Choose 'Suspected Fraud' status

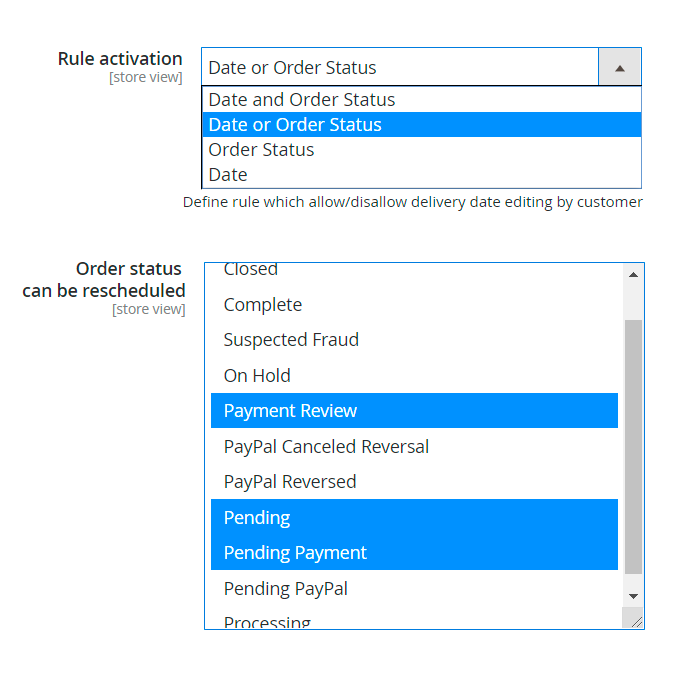[291, 340]
